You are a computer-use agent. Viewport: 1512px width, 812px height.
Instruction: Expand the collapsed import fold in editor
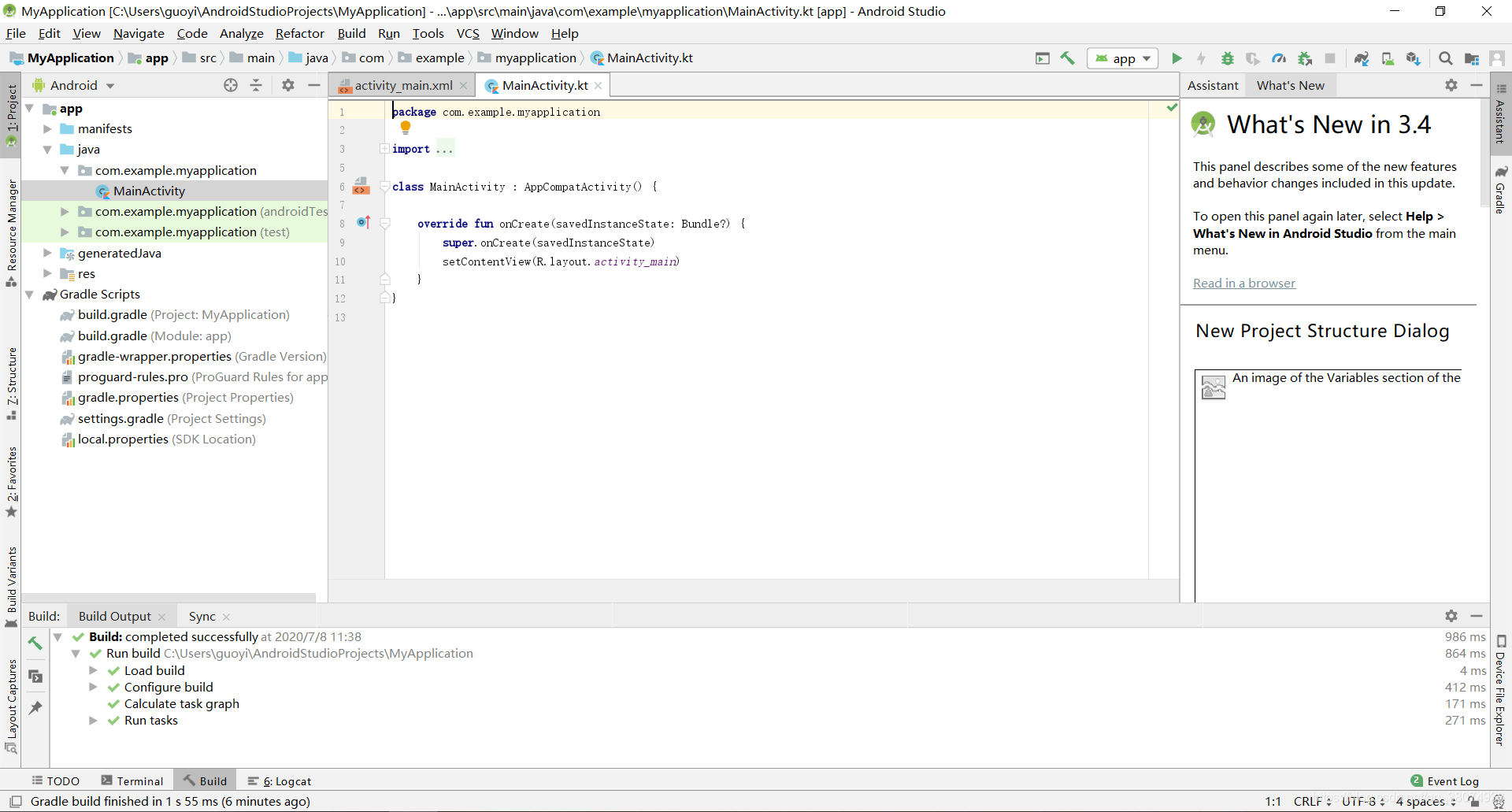pyautogui.click(x=384, y=149)
